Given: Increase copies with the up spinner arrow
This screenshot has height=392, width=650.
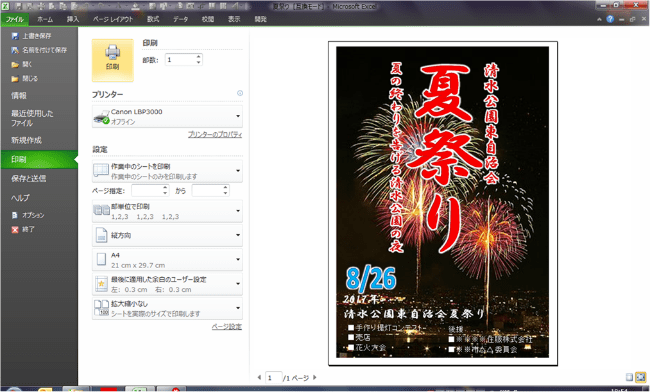Looking at the screenshot, I should pyautogui.click(x=199, y=57).
